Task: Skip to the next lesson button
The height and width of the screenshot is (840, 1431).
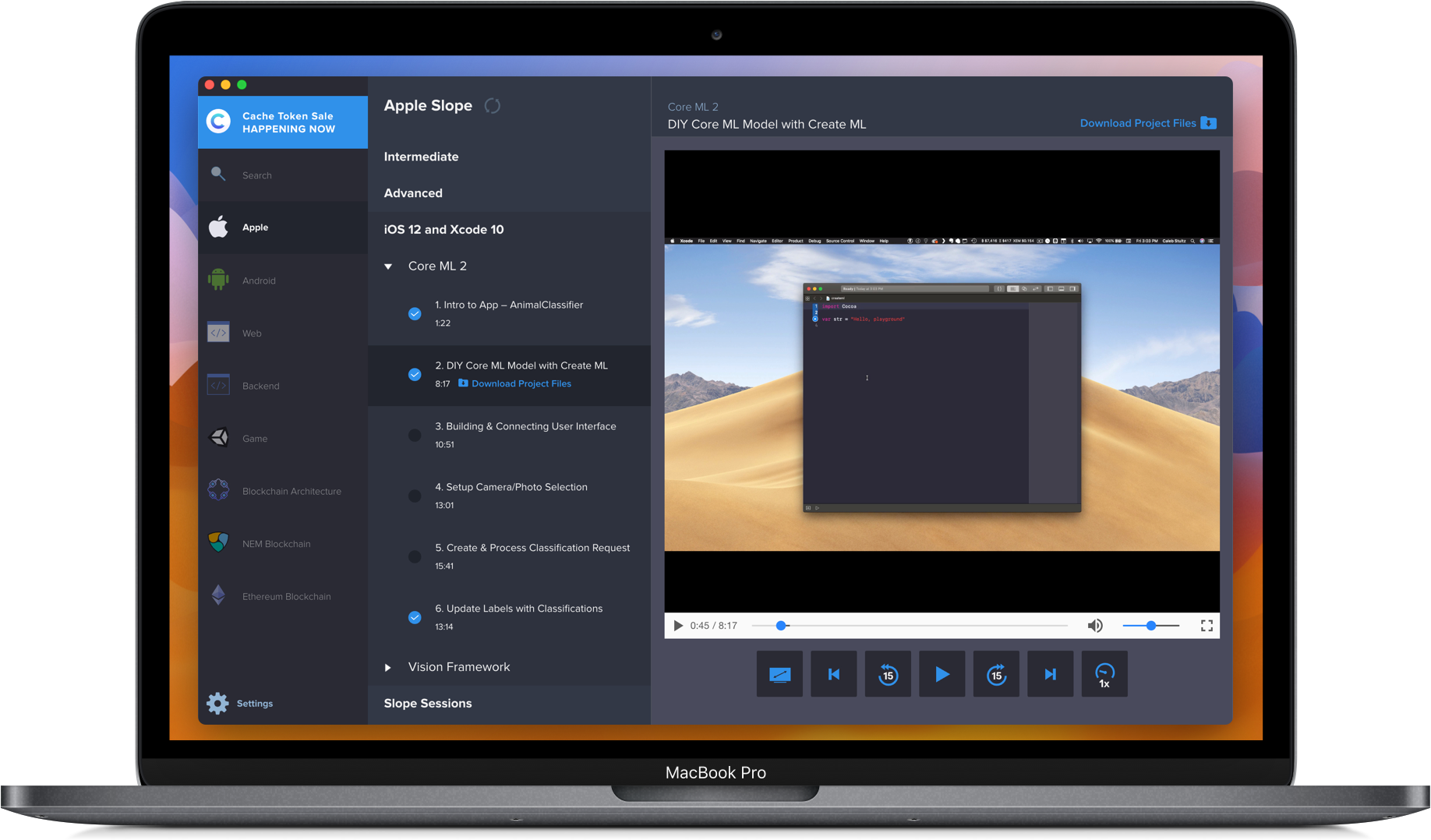Action: coord(1051,674)
